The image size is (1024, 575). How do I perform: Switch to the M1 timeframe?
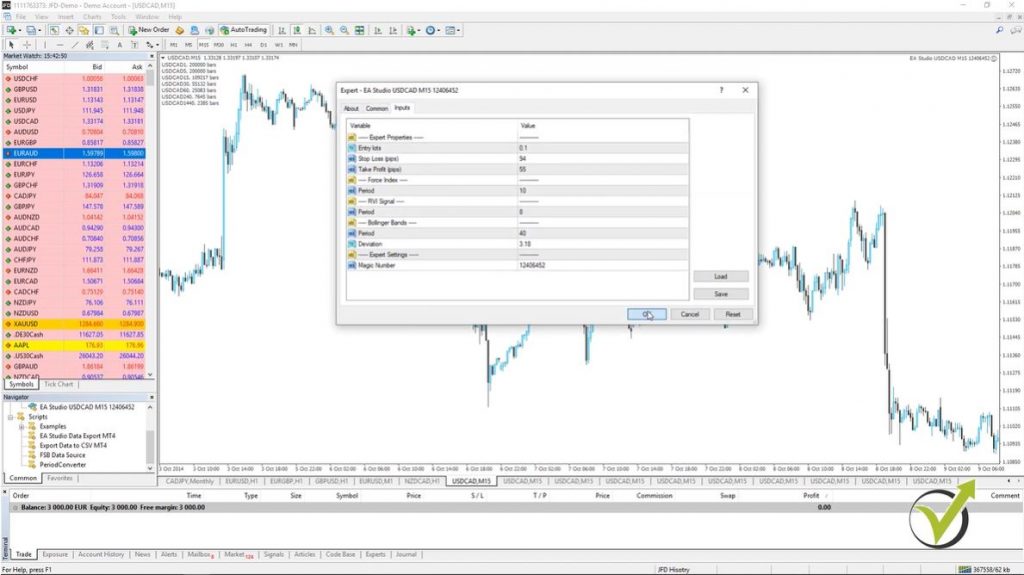click(x=173, y=45)
